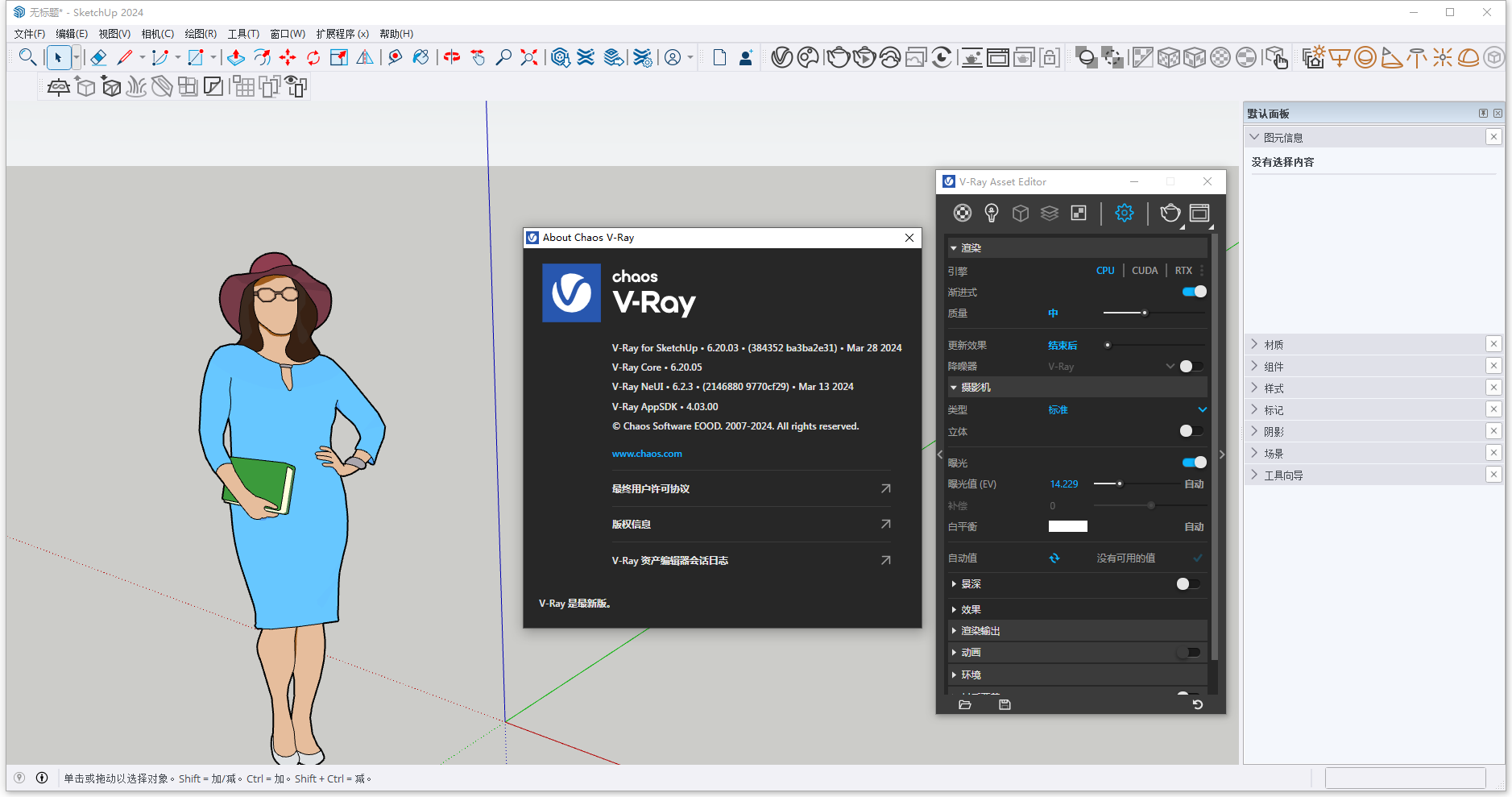Select the Eraser tool in toolbar
This screenshot has height=797, width=1512.
(x=98, y=57)
